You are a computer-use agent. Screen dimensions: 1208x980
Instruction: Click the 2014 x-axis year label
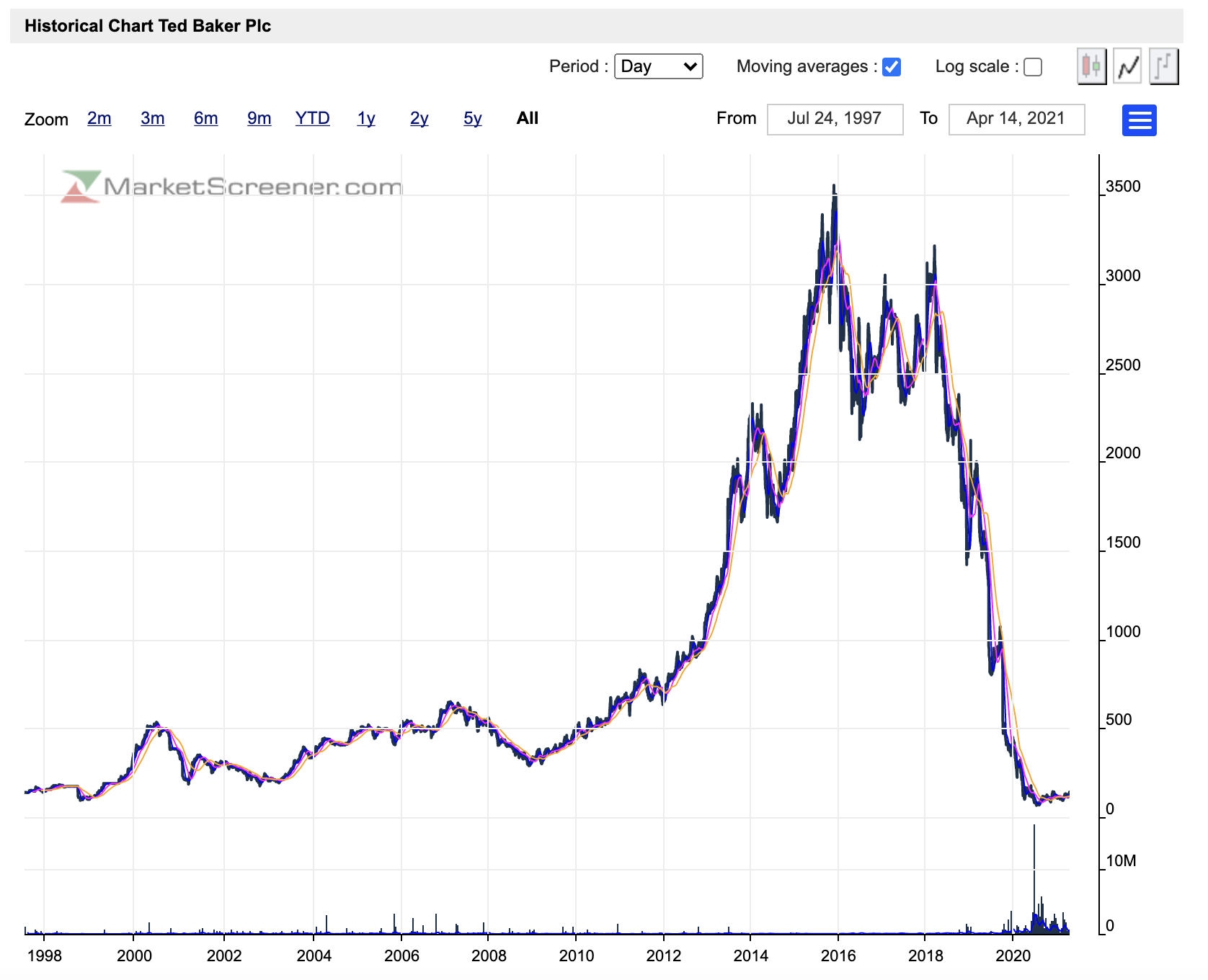tap(751, 956)
